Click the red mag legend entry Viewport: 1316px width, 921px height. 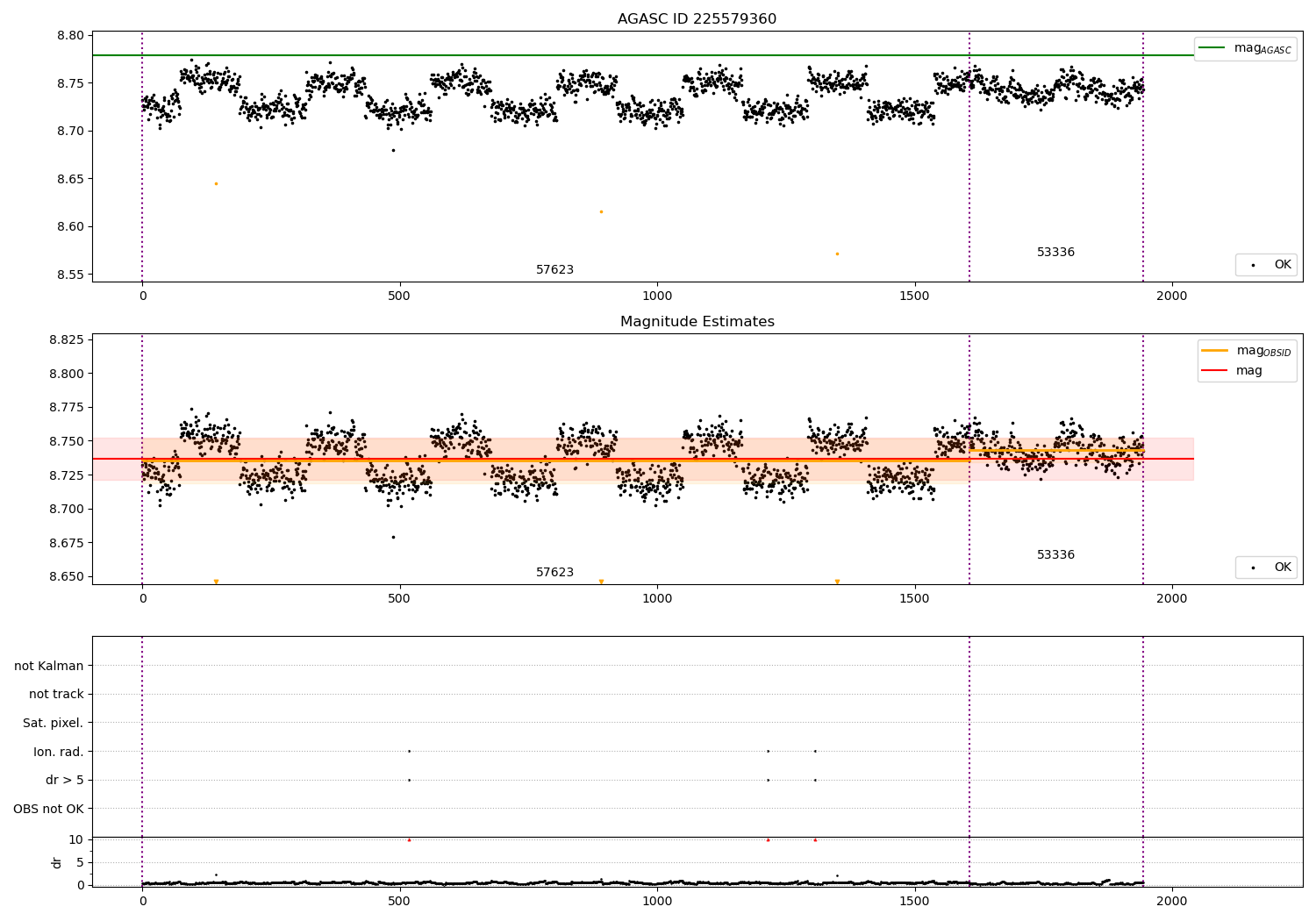pyautogui.click(x=1232, y=371)
